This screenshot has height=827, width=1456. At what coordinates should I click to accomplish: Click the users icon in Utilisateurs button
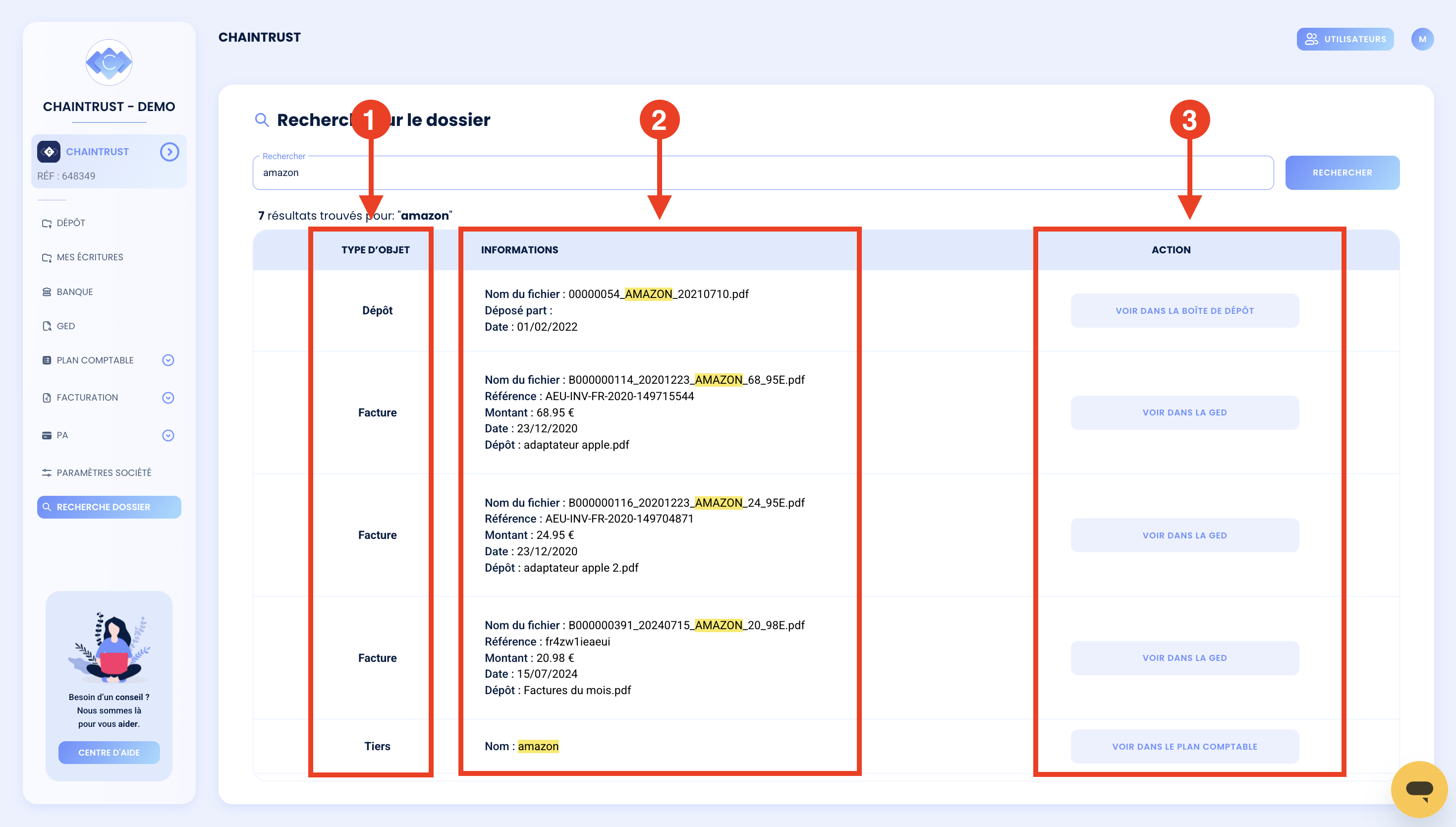tap(1311, 39)
